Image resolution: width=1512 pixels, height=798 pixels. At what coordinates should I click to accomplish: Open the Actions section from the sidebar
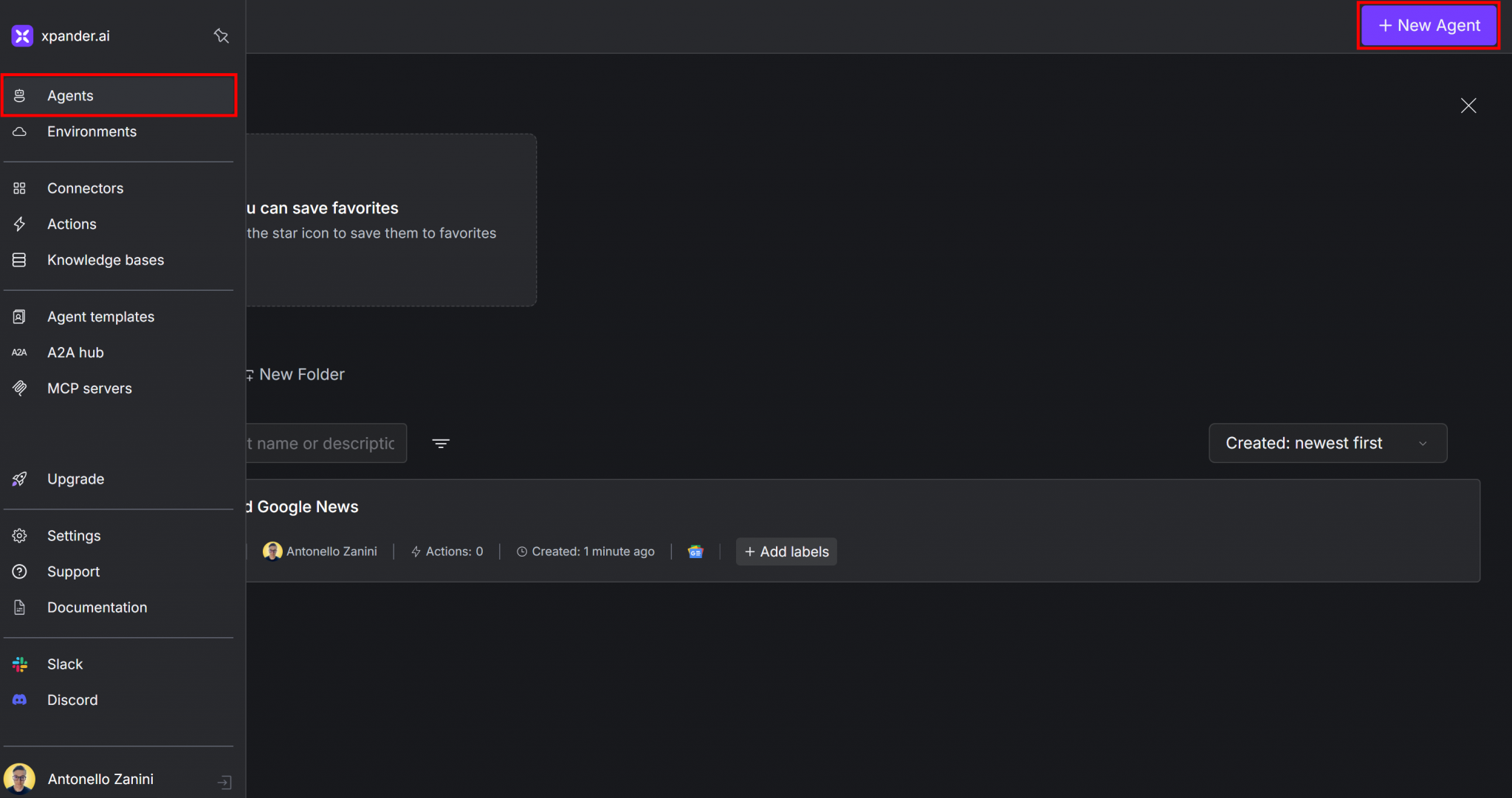(72, 224)
